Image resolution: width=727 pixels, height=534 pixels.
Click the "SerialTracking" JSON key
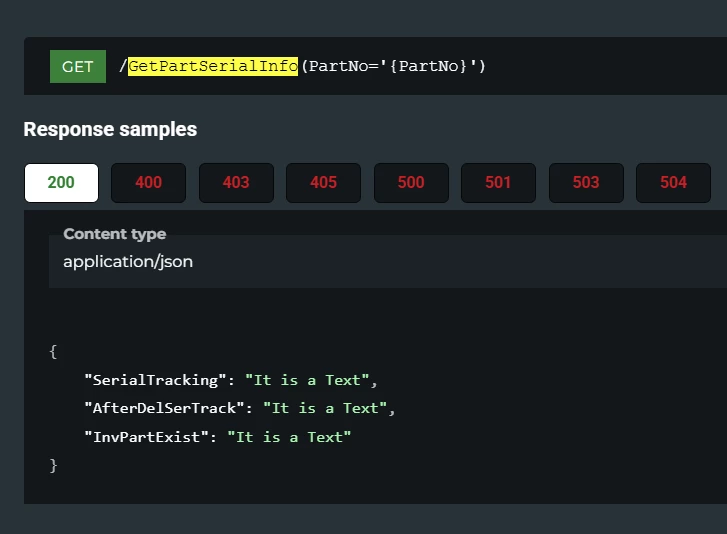click(x=154, y=380)
